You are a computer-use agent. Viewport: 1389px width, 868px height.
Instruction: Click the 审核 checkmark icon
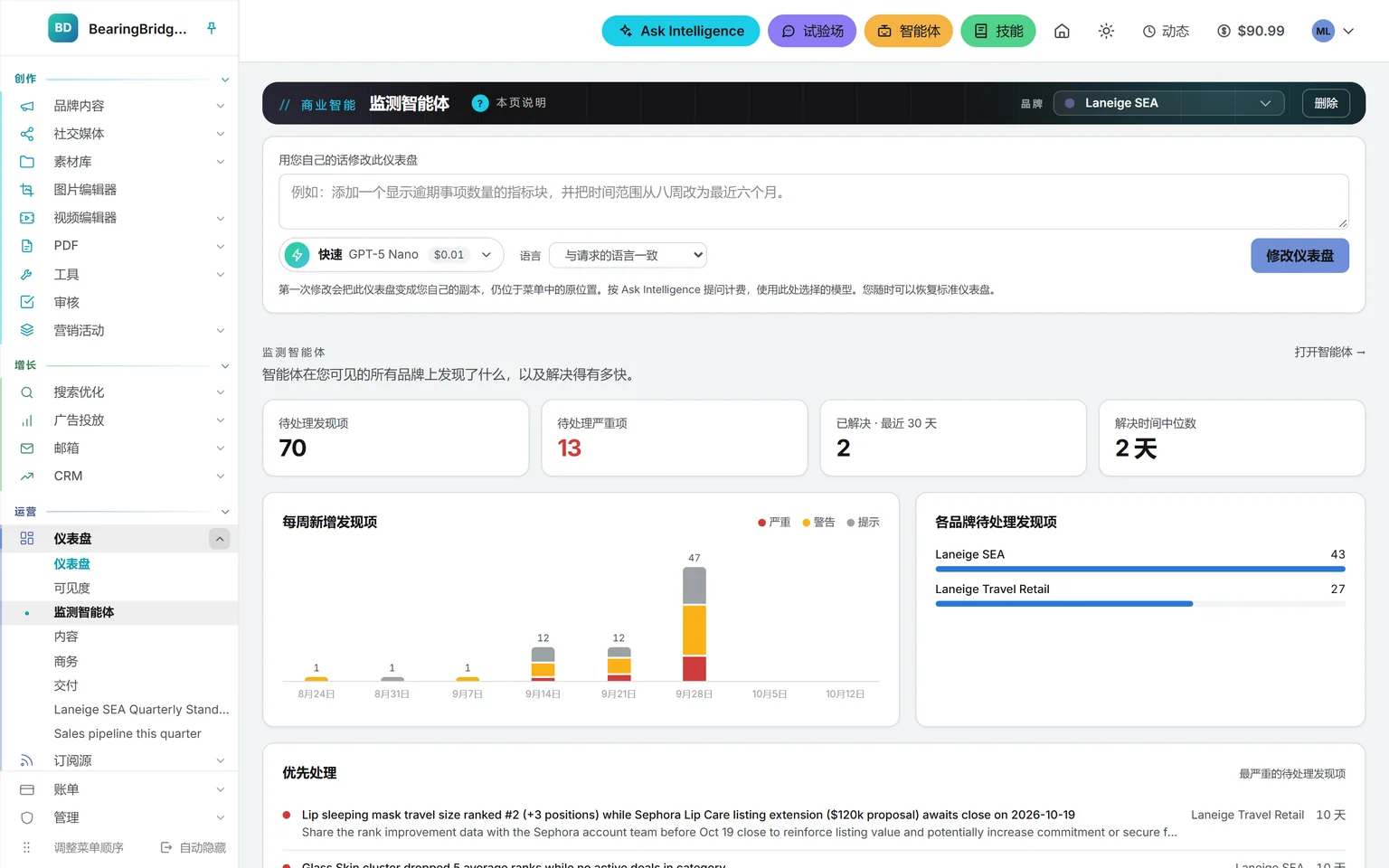point(27,302)
